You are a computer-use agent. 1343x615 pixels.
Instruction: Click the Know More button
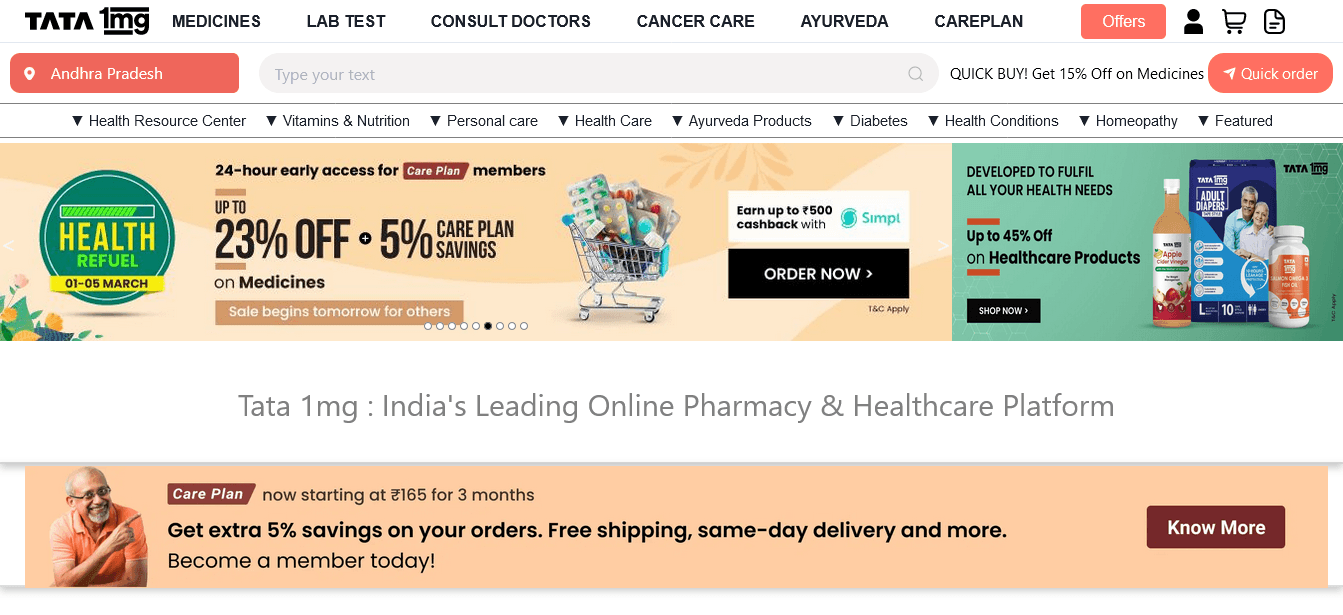click(1216, 527)
